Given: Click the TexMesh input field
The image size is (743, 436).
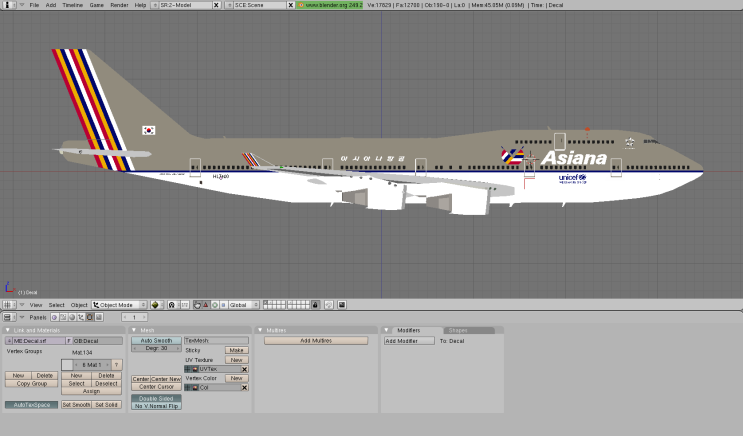Looking at the screenshot, I should [x=216, y=340].
